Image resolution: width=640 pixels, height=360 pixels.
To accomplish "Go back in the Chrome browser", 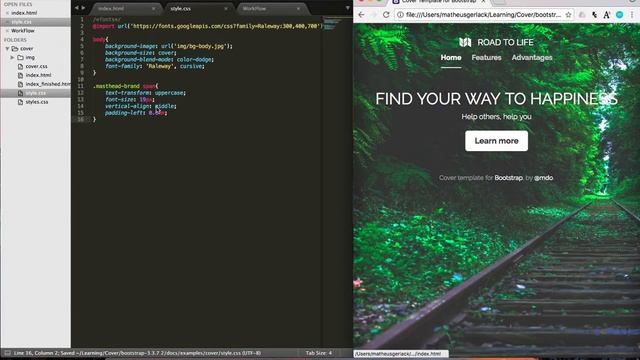I will [x=361, y=15].
